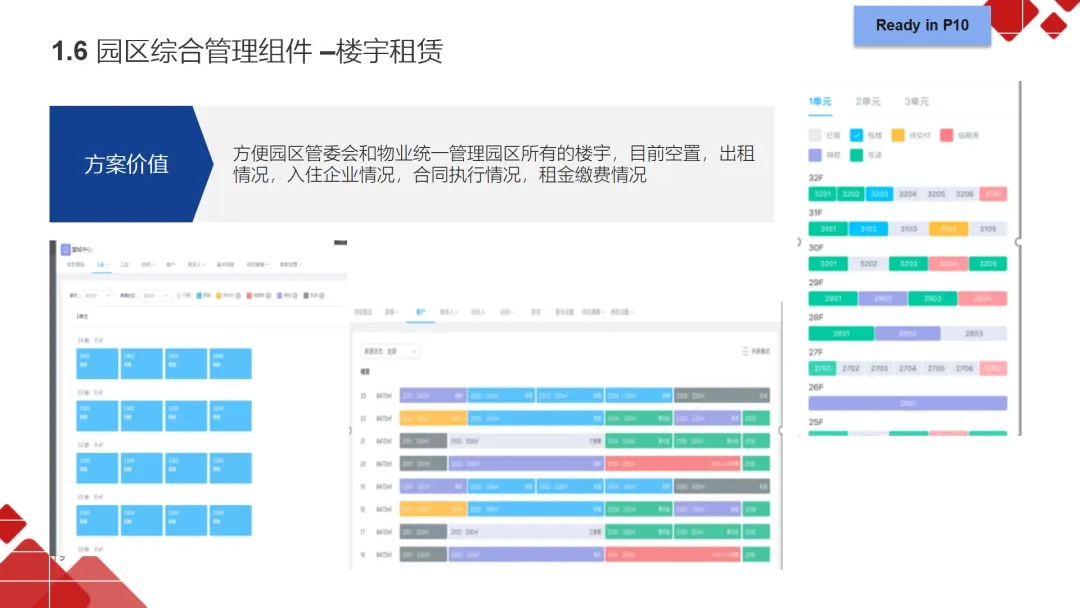Click the 32F floor label
The height and width of the screenshot is (608, 1080).
point(816,178)
